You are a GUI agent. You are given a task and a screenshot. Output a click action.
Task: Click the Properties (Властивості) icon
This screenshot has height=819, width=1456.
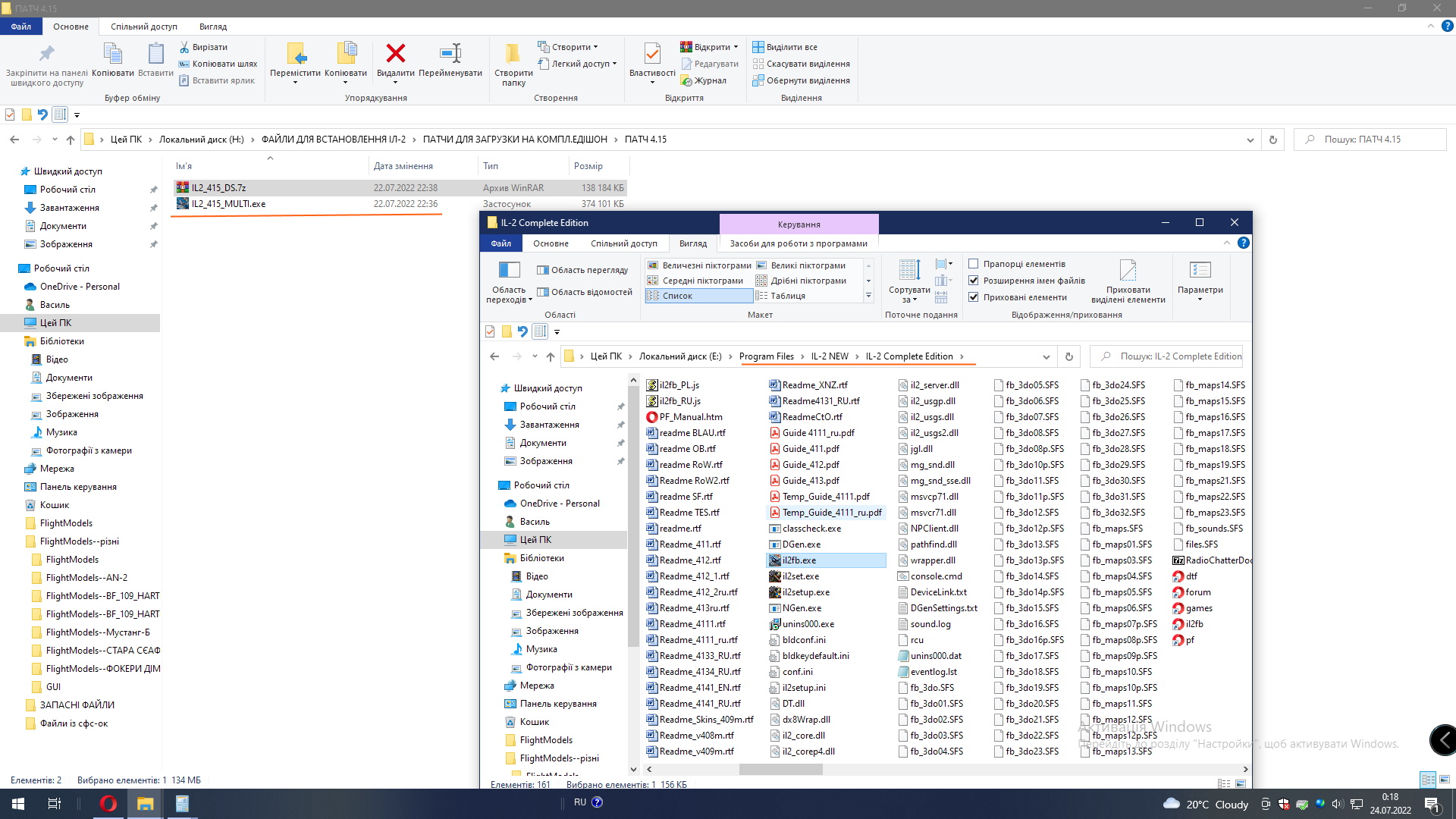(651, 55)
